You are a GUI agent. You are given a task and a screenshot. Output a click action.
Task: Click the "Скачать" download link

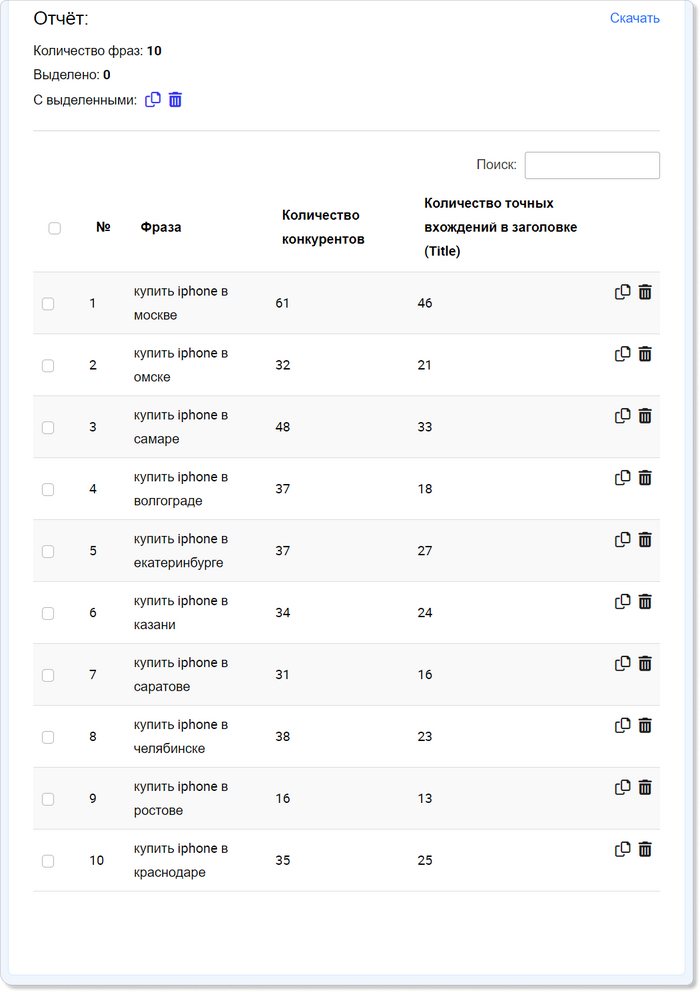click(635, 18)
